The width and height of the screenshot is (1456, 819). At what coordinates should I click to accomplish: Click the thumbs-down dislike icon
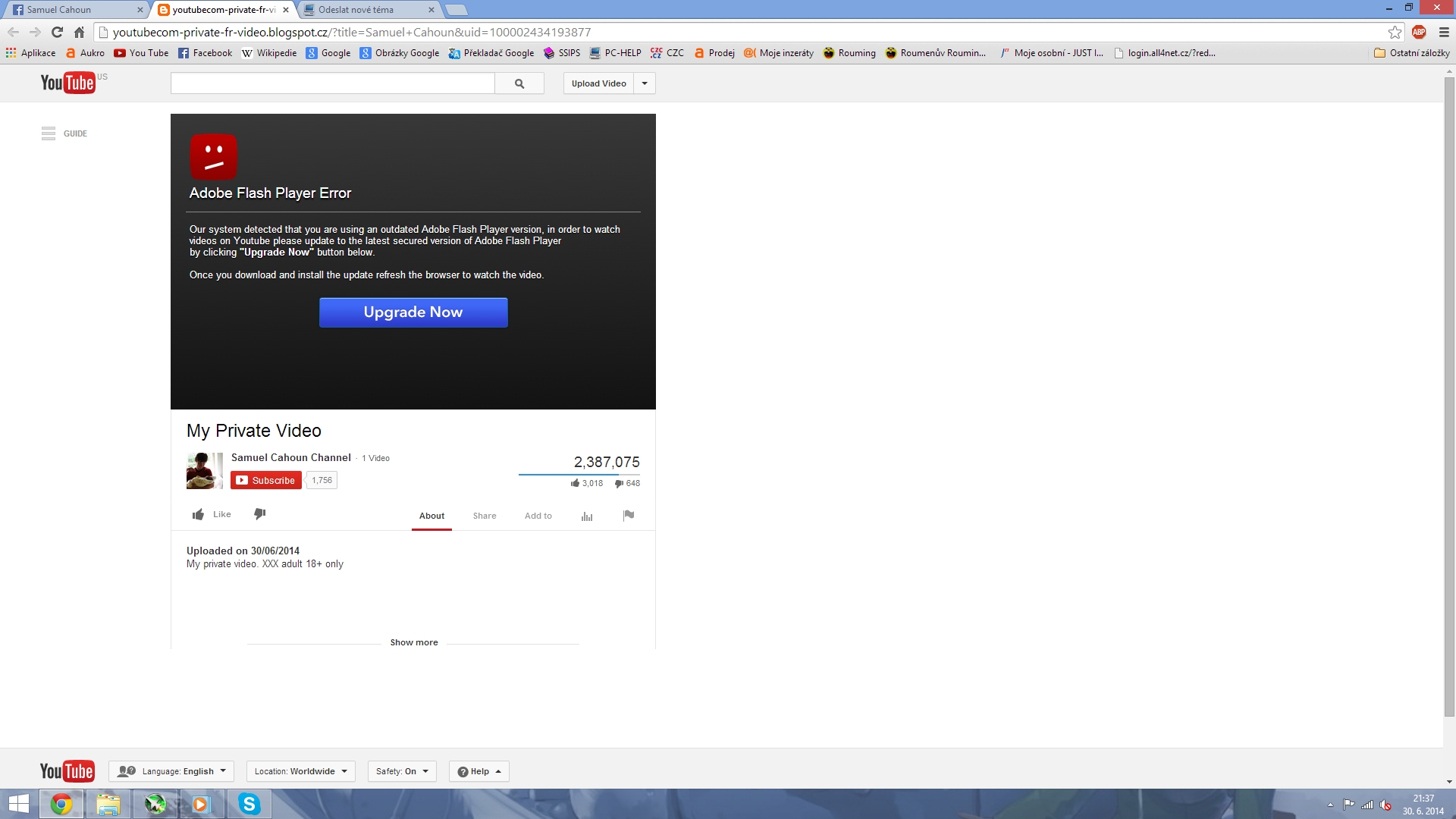click(x=259, y=514)
